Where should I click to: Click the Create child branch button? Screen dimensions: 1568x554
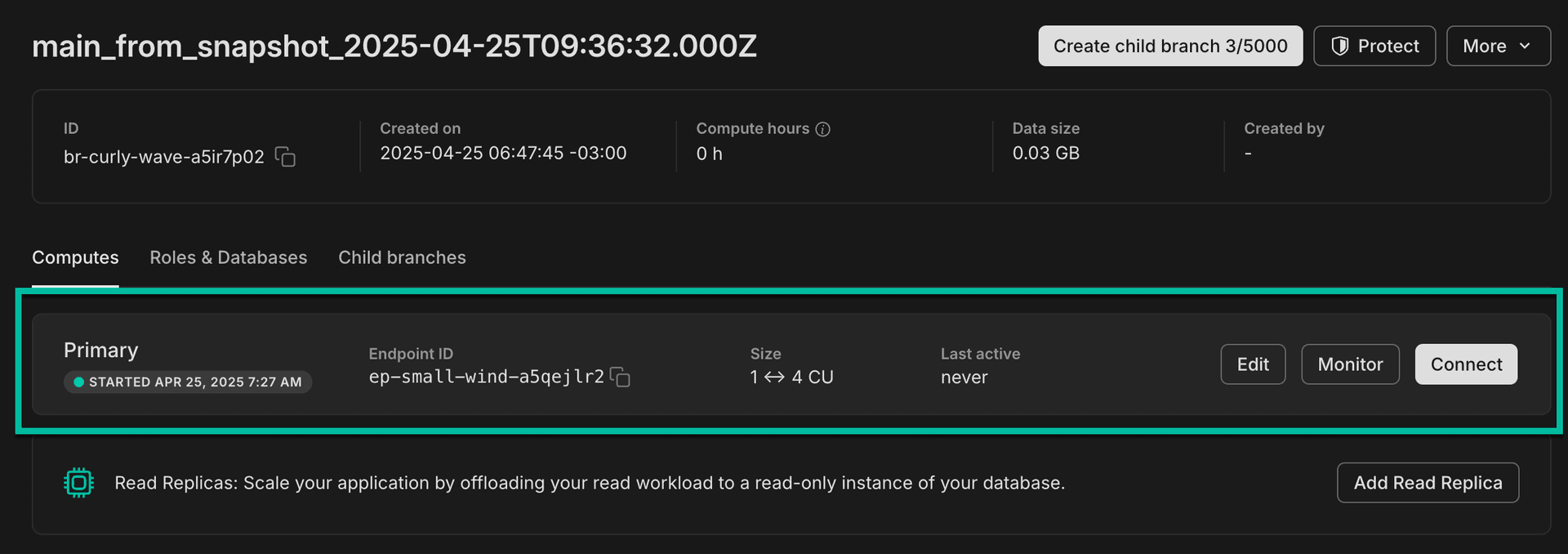pos(1169,46)
